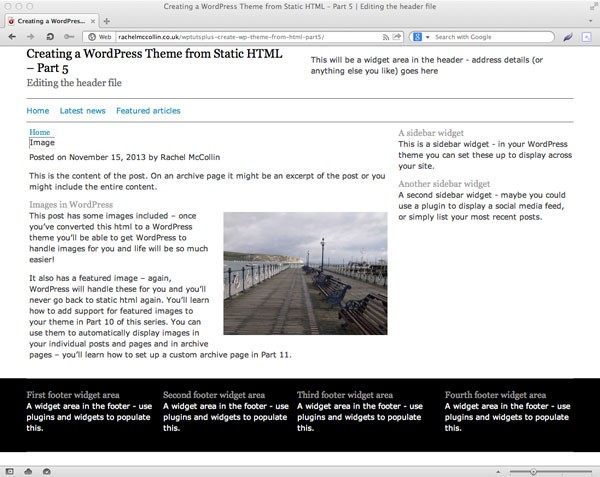The width and height of the screenshot is (600, 477).
Task: Open the search engine dropdown arrow
Action: (427, 37)
